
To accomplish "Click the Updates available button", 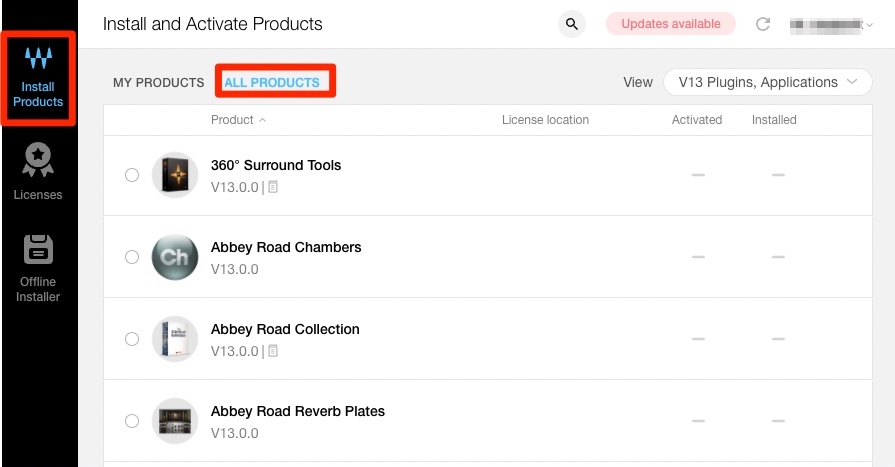I will click(x=671, y=24).
